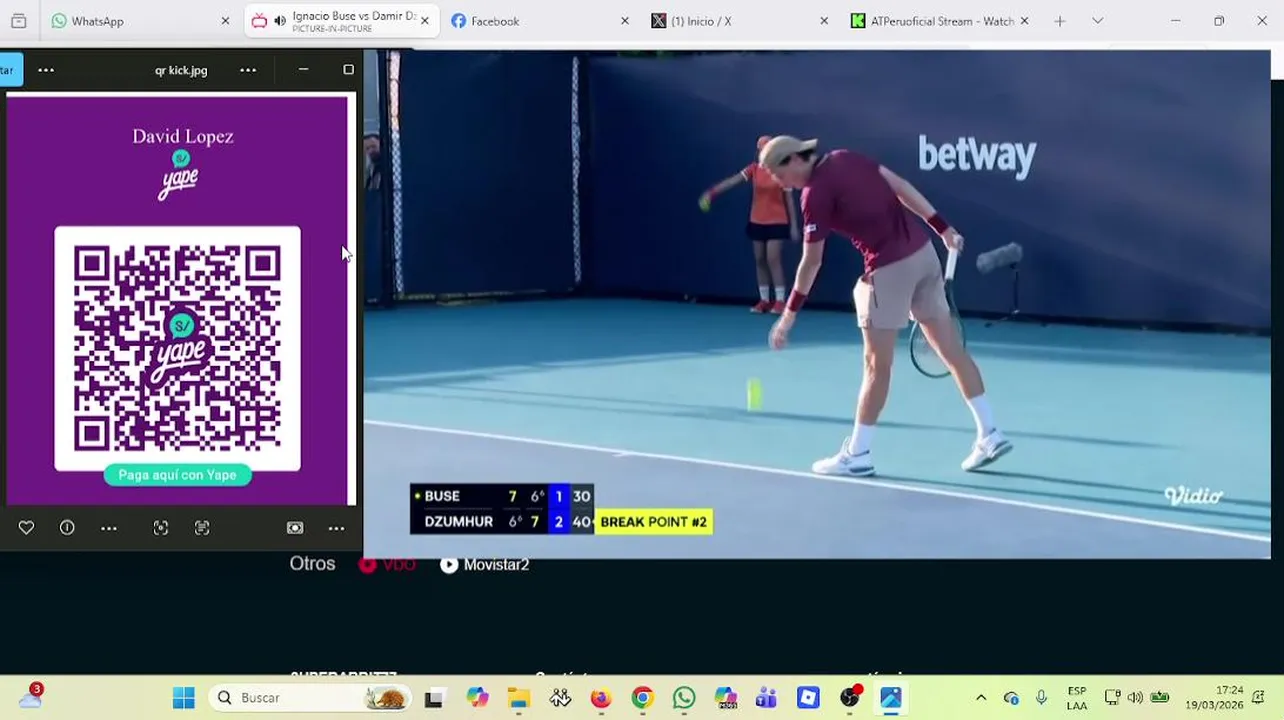The height and width of the screenshot is (720, 1284).
Task: Open Microsoft Teams from taskbar
Action: click(767, 698)
